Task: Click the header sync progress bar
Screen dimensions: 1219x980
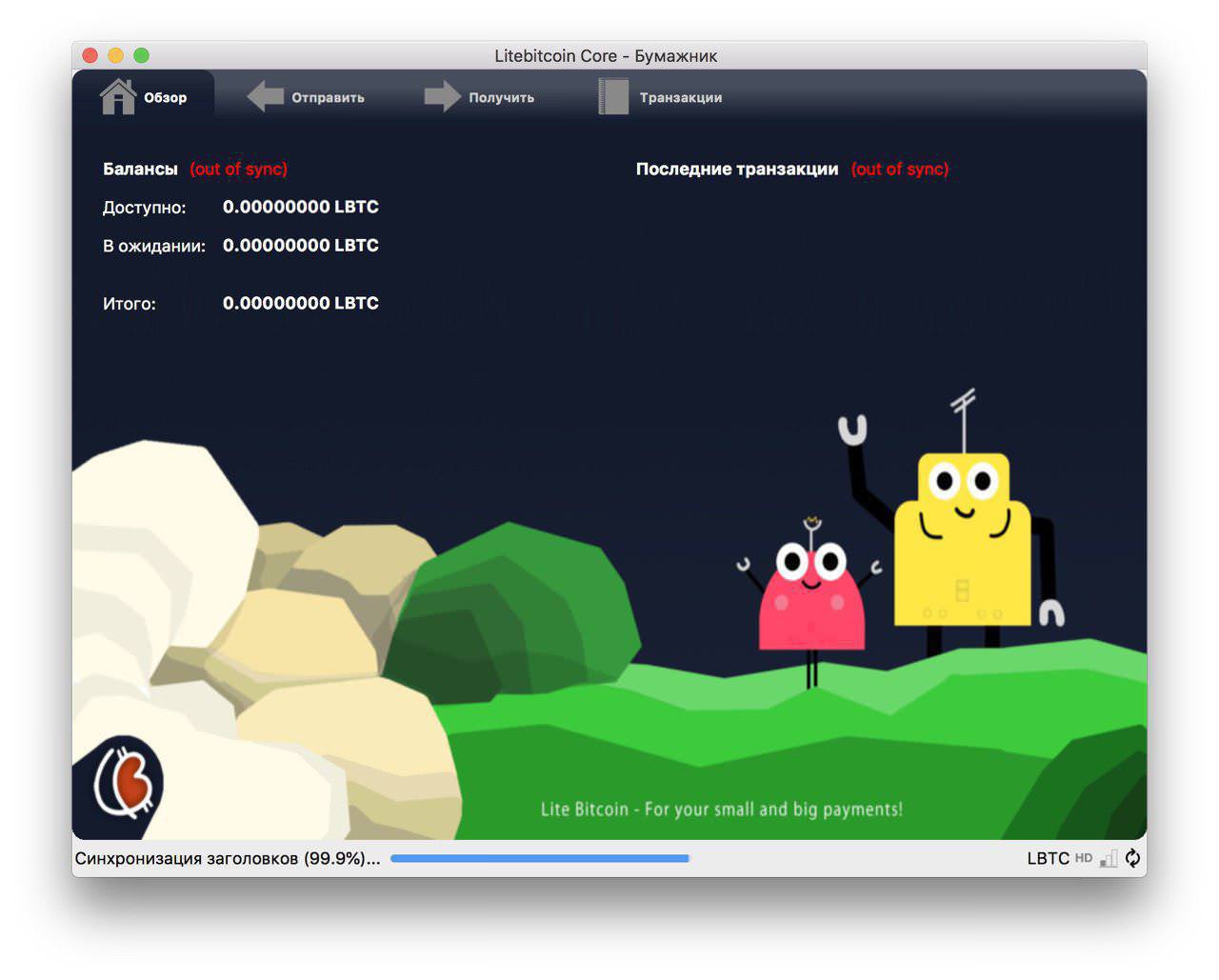Action: (540, 858)
